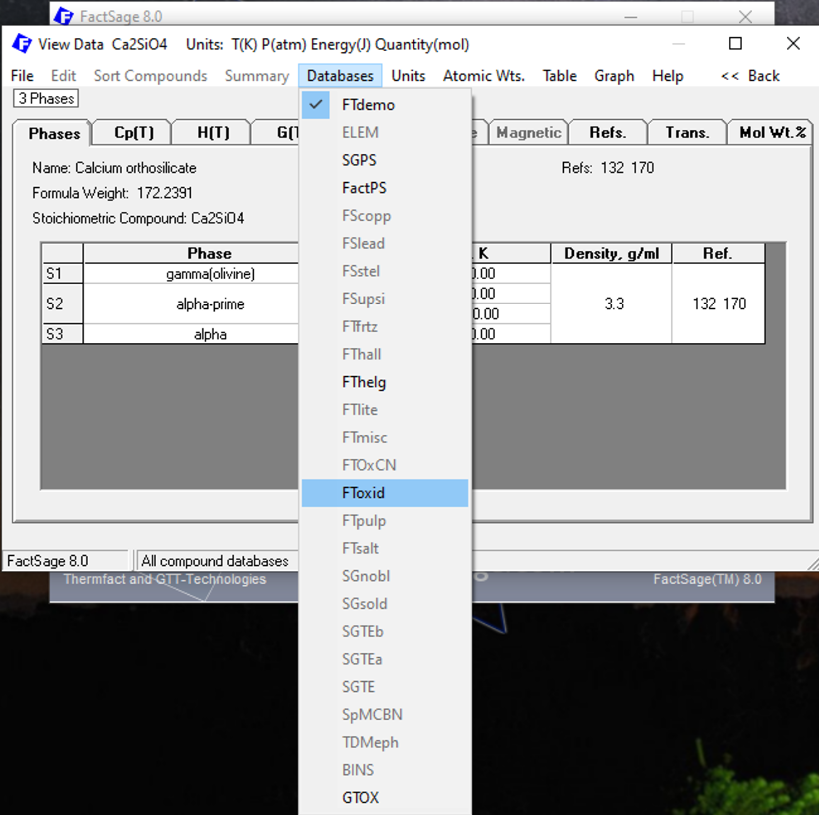
Task: Open the Units menu
Action: [408, 76]
